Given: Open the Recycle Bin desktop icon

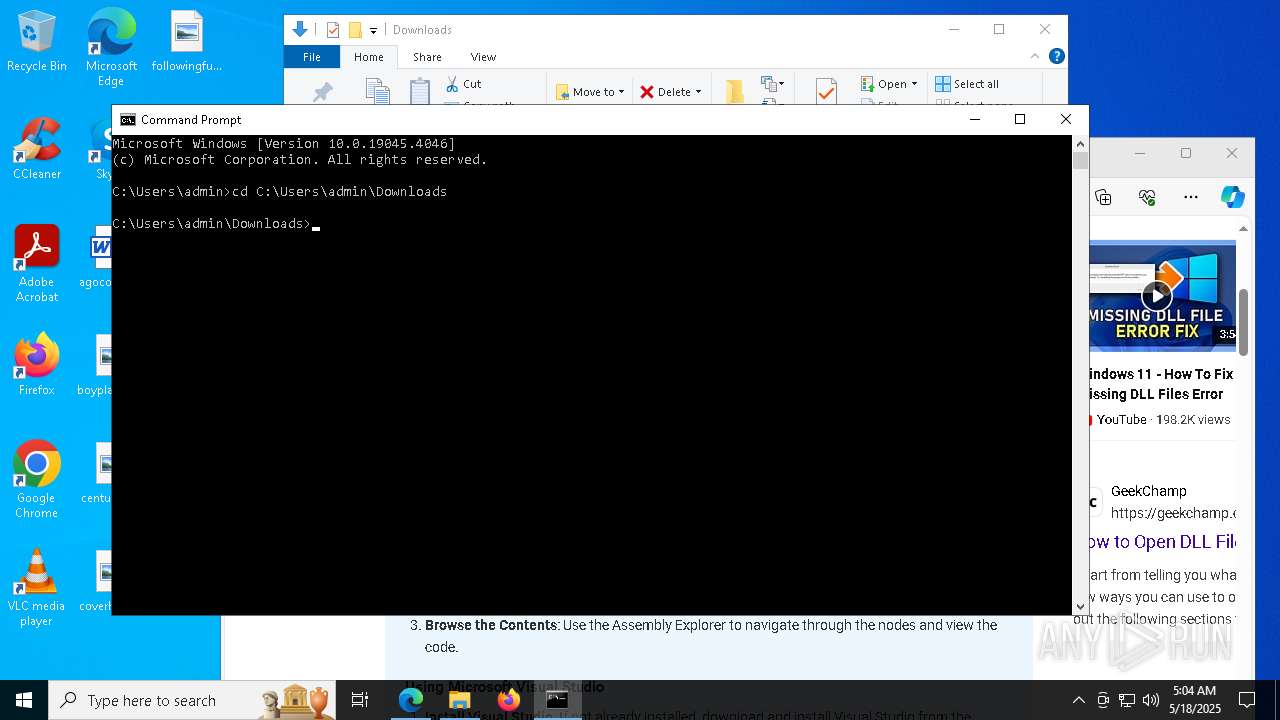Looking at the screenshot, I should (x=36, y=41).
